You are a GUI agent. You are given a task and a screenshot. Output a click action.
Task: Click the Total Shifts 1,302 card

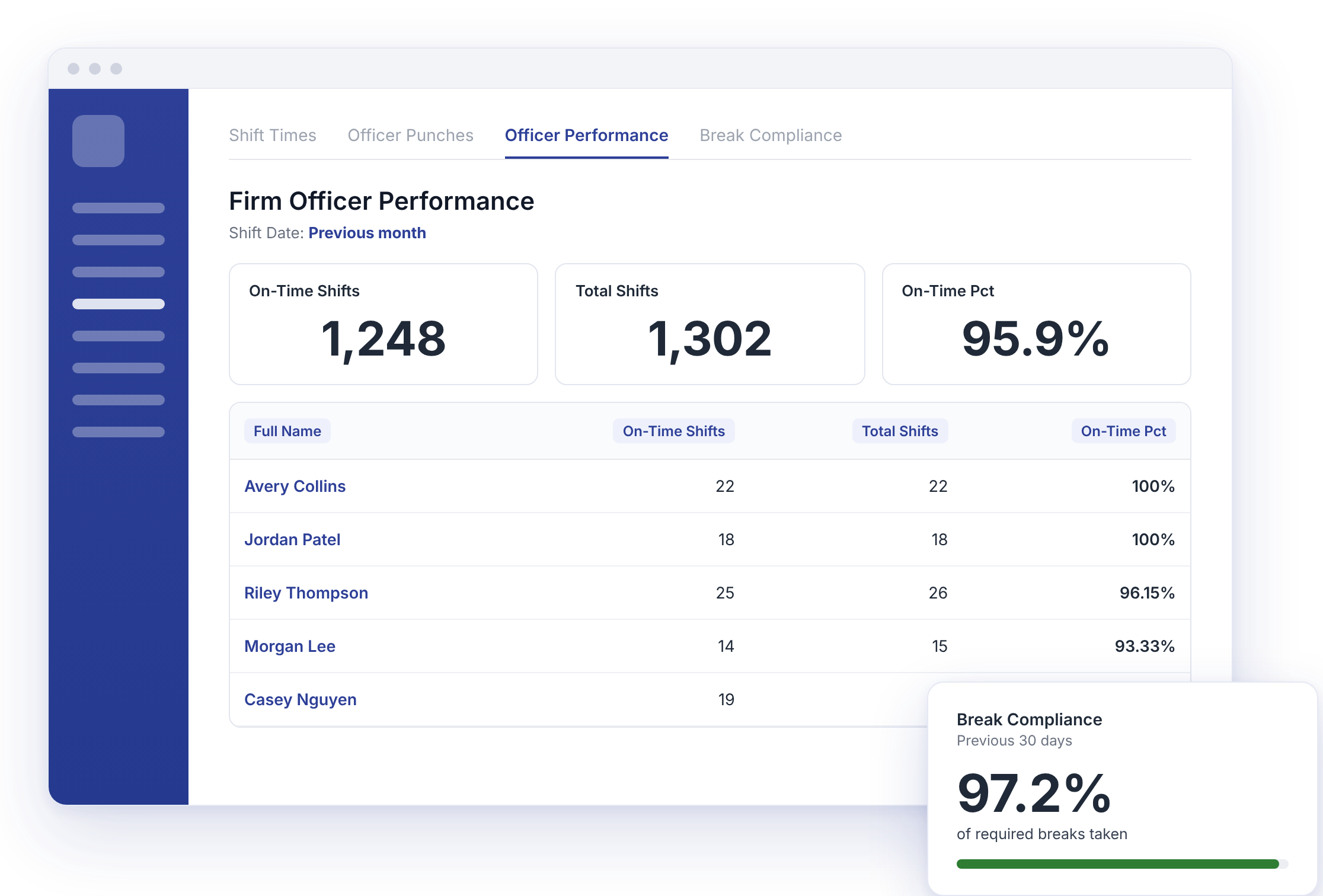[710, 324]
